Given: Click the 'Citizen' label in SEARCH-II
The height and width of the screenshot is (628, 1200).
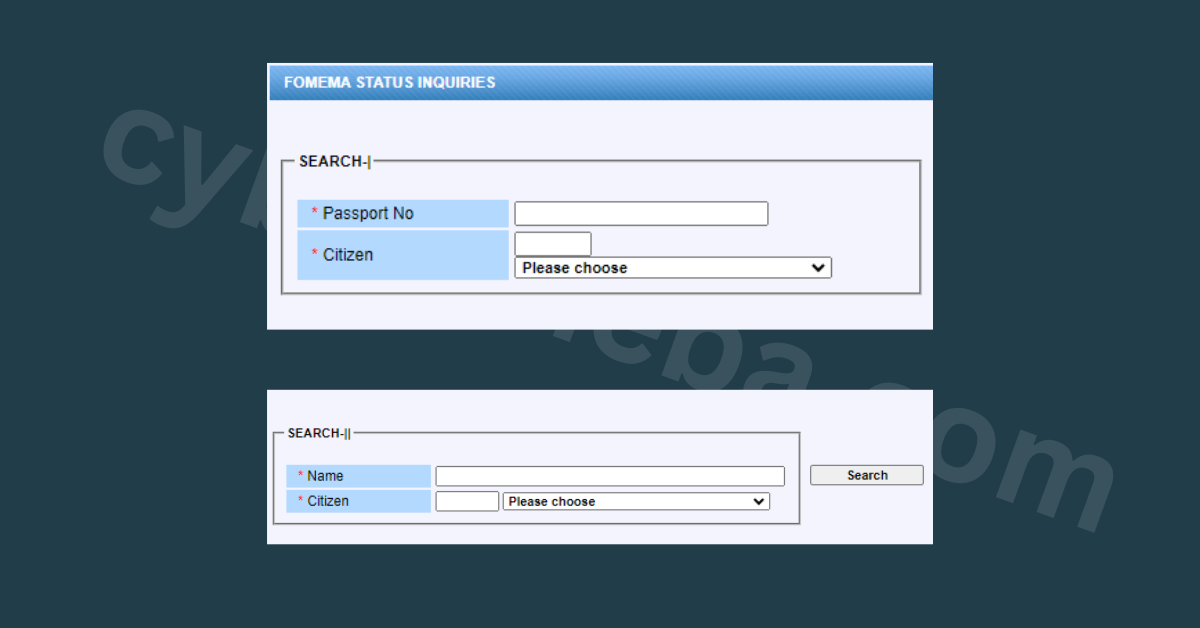Looking at the screenshot, I should click(328, 501).
